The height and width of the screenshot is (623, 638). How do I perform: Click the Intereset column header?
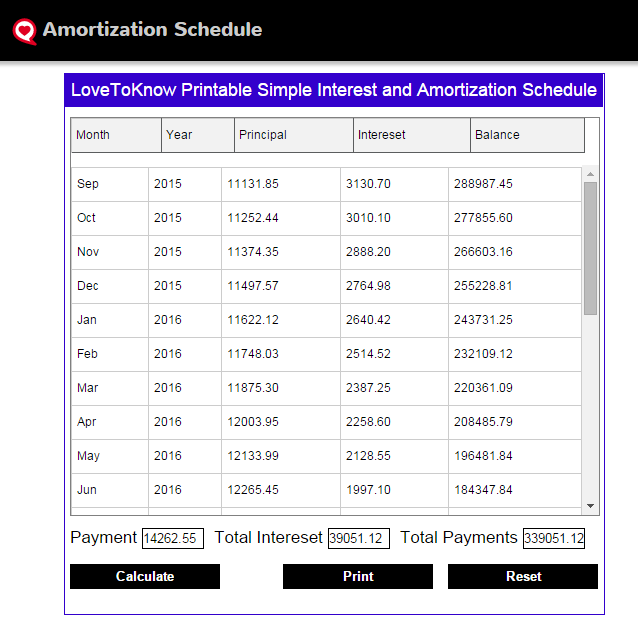412,135
